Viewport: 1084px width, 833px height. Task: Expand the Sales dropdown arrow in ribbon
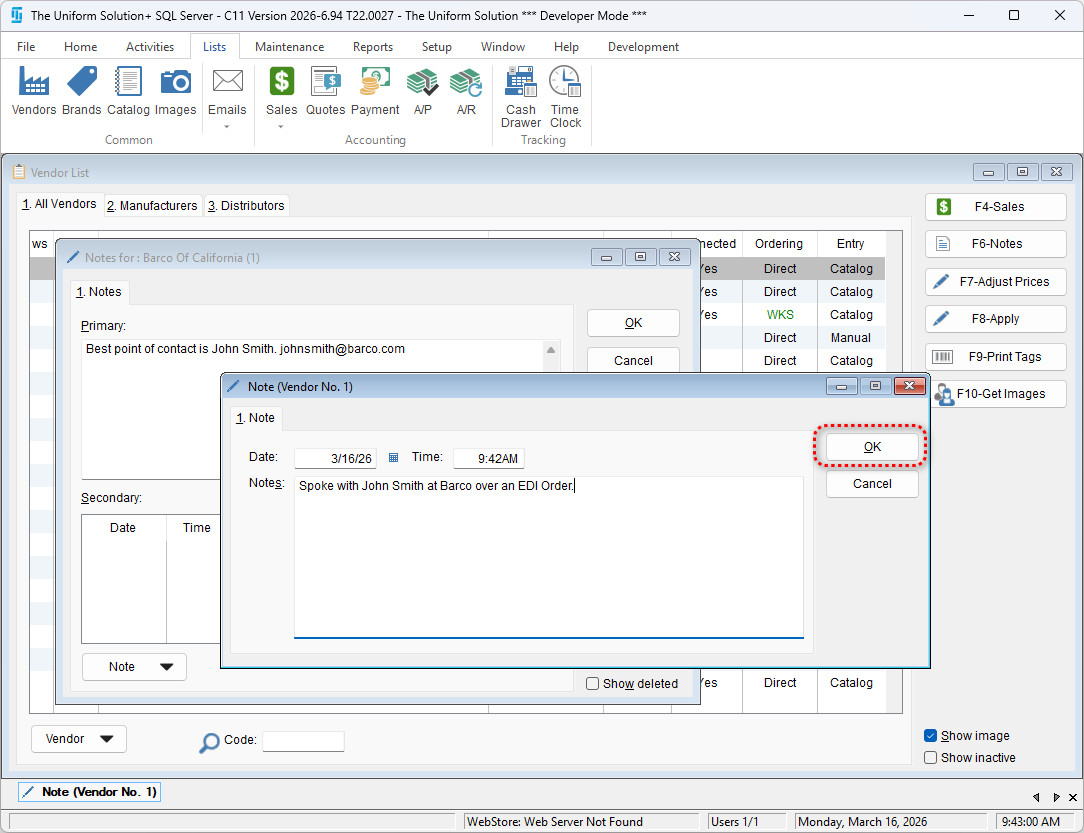[281, 127]
